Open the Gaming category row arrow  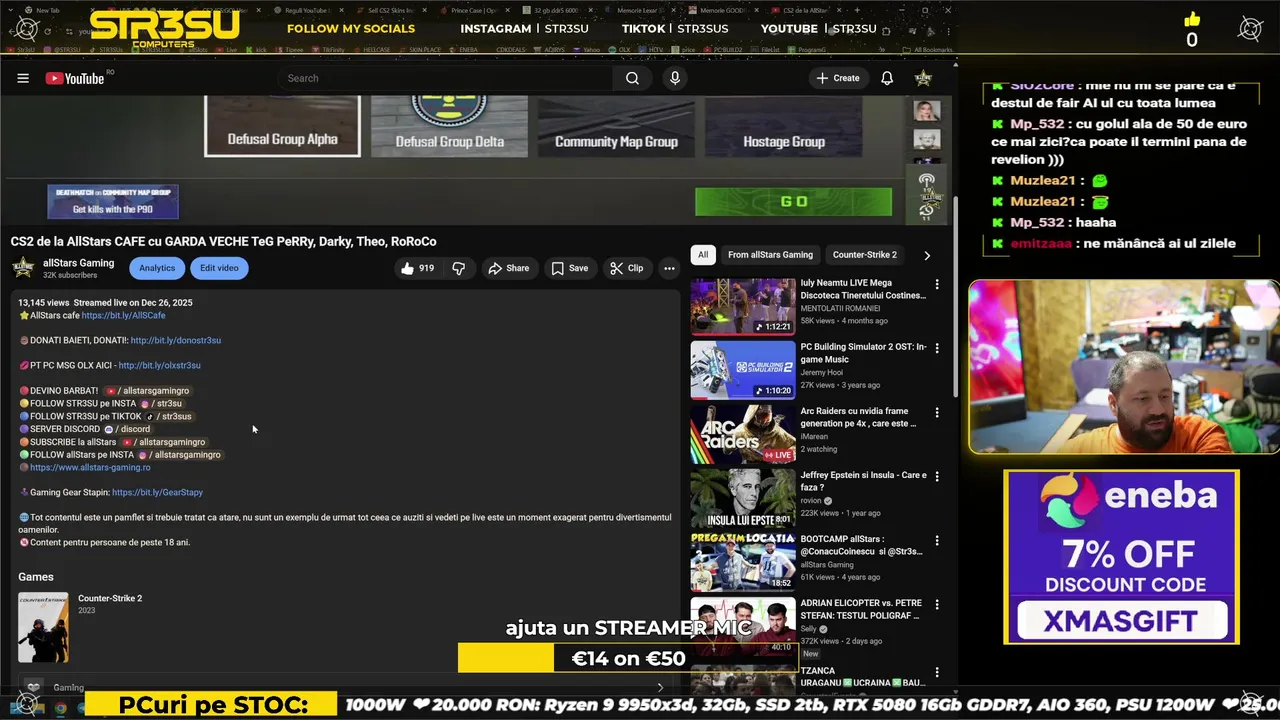[660, 687]
